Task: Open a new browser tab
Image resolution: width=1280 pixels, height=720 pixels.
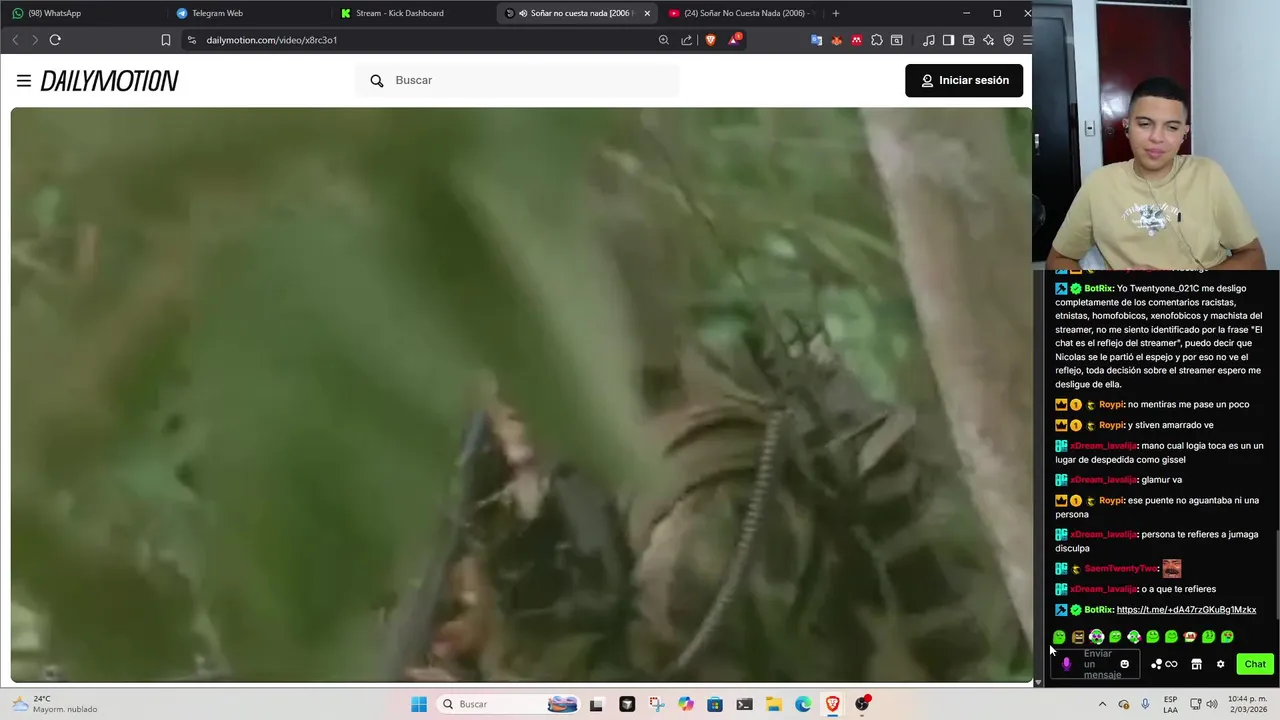Action: pos(836,13)
